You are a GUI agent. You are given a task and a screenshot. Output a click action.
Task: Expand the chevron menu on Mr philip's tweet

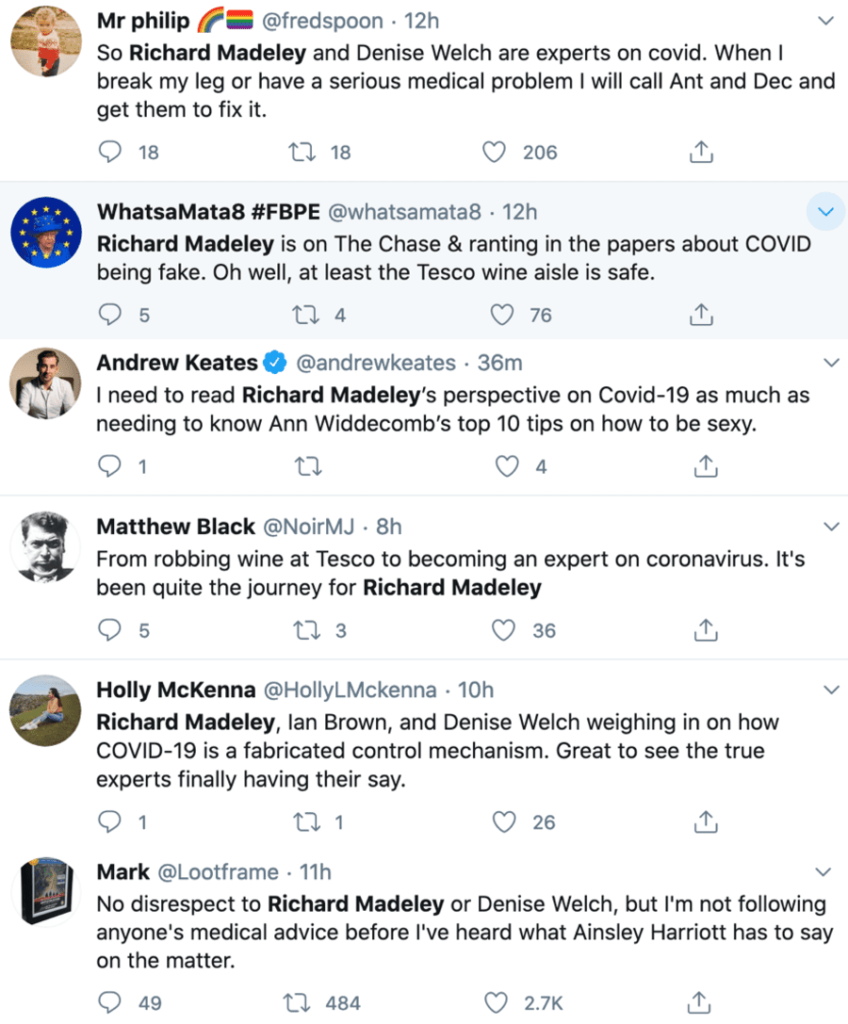[826, 21]
